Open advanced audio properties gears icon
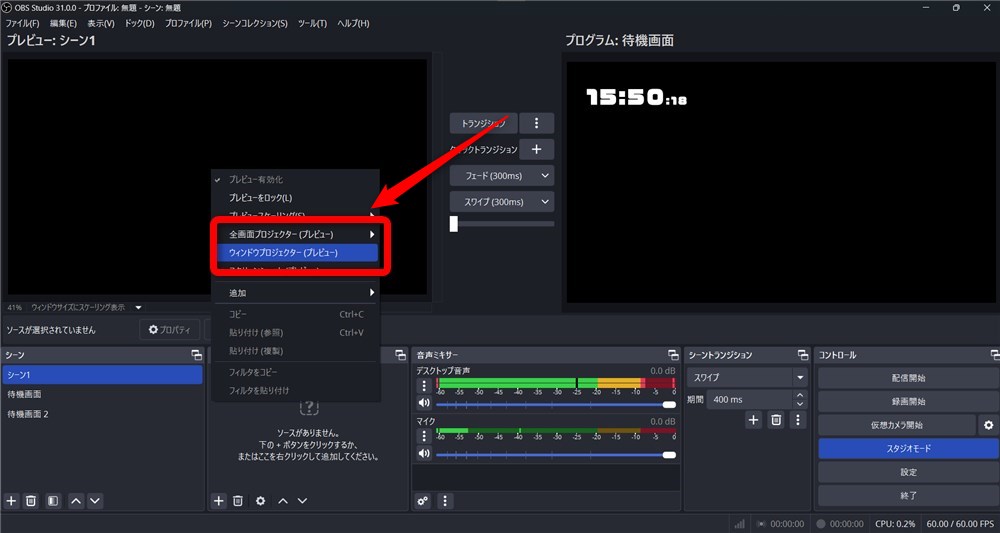This screenshot has height=533, width=1000. tap(423, 501)
